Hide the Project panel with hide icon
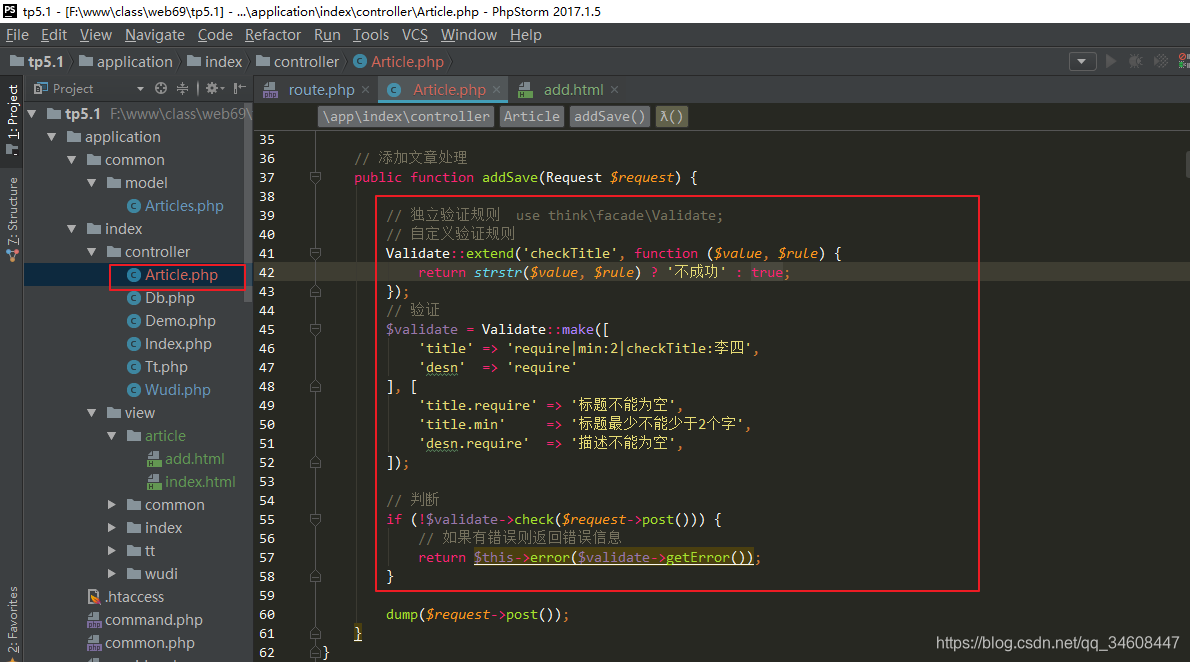 point(240,88)
